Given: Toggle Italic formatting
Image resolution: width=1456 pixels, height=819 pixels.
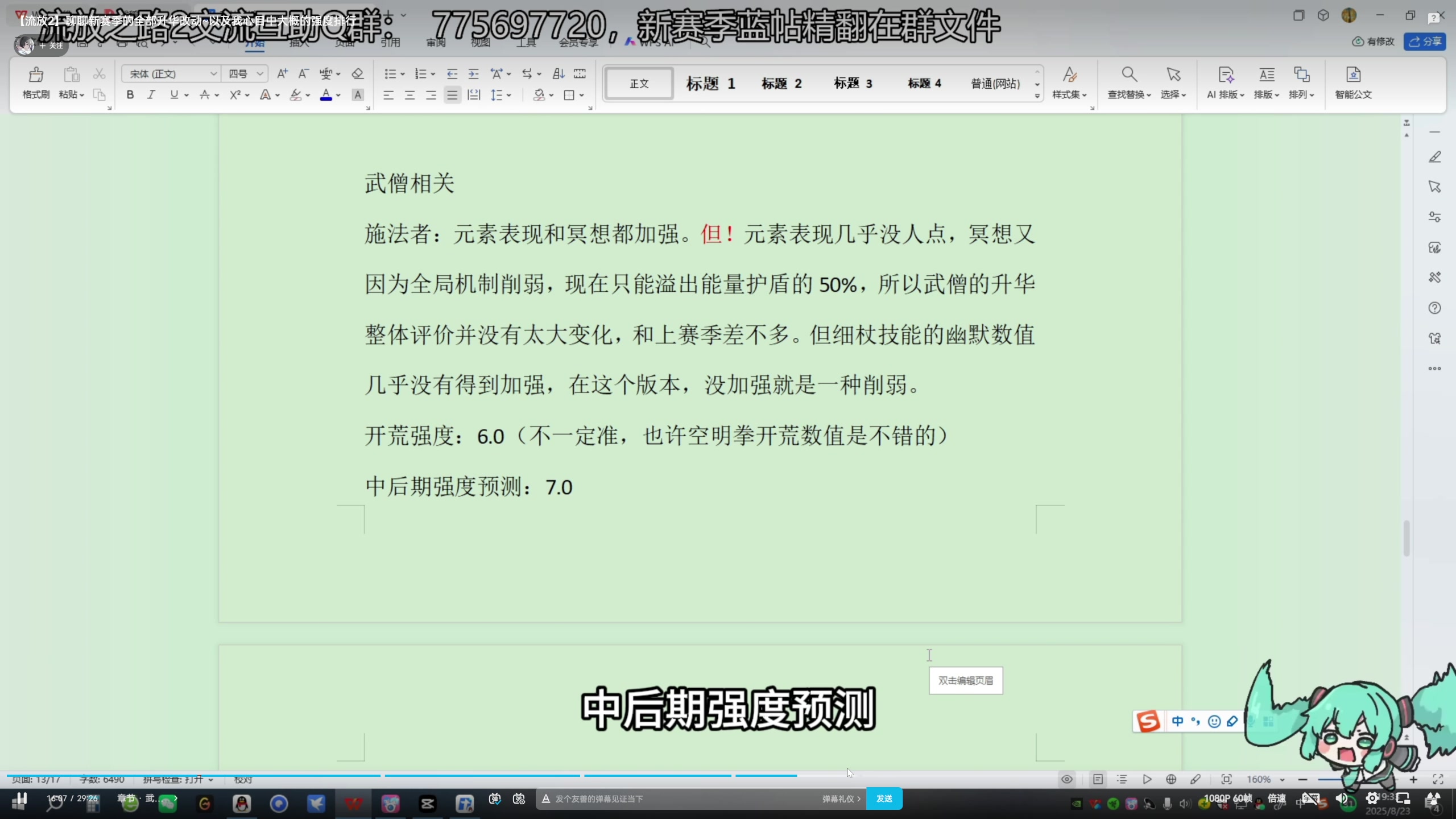Looking at the screenshot, I should pyautogui.click(x=151, y=95).
